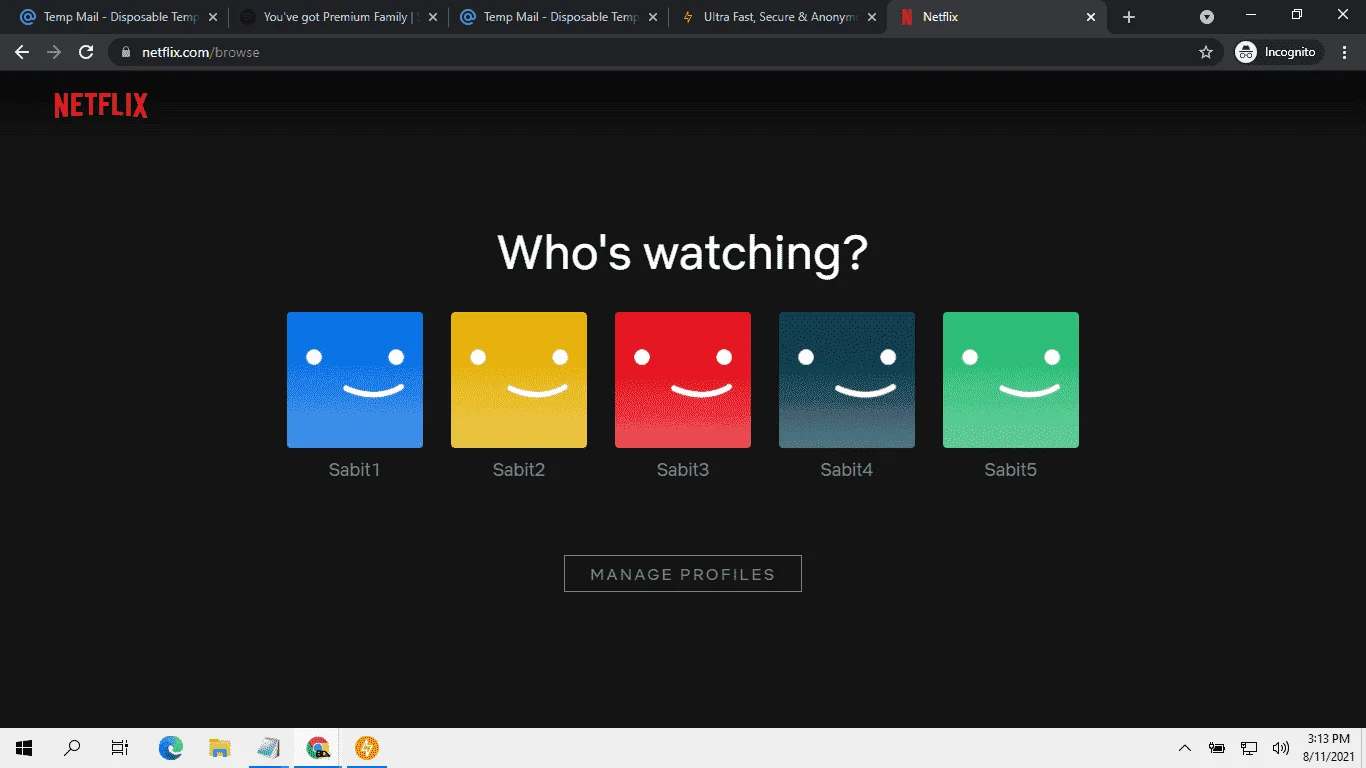Open the Incognito profile indicator
The width and height of the screenshot is (1366, 768).
(1280, 52)
